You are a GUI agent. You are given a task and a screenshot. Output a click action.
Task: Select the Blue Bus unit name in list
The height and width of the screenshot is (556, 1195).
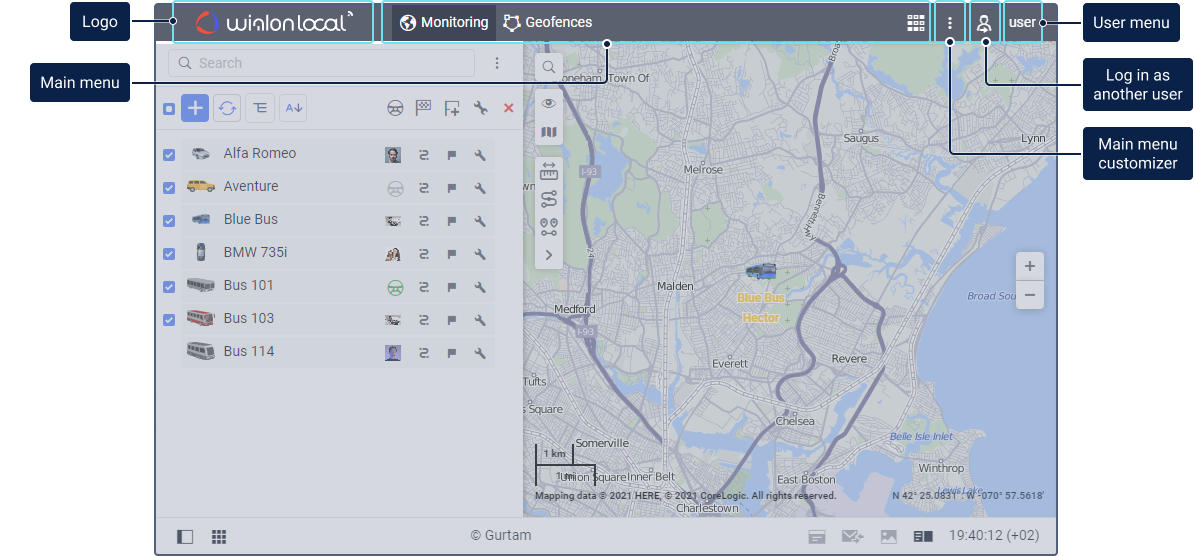tap(251, 219)
